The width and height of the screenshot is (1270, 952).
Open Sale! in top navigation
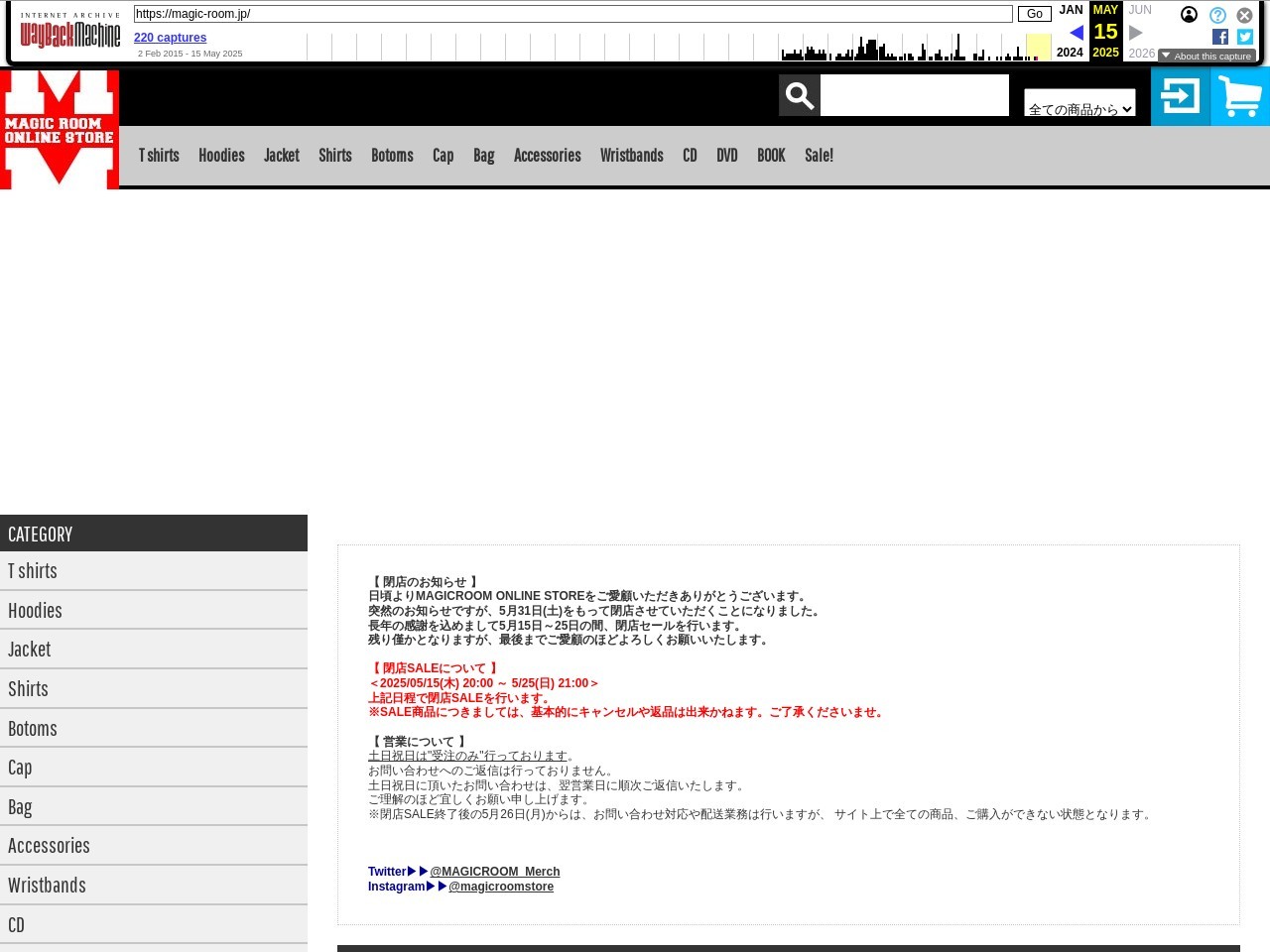[x=819, y=156]
